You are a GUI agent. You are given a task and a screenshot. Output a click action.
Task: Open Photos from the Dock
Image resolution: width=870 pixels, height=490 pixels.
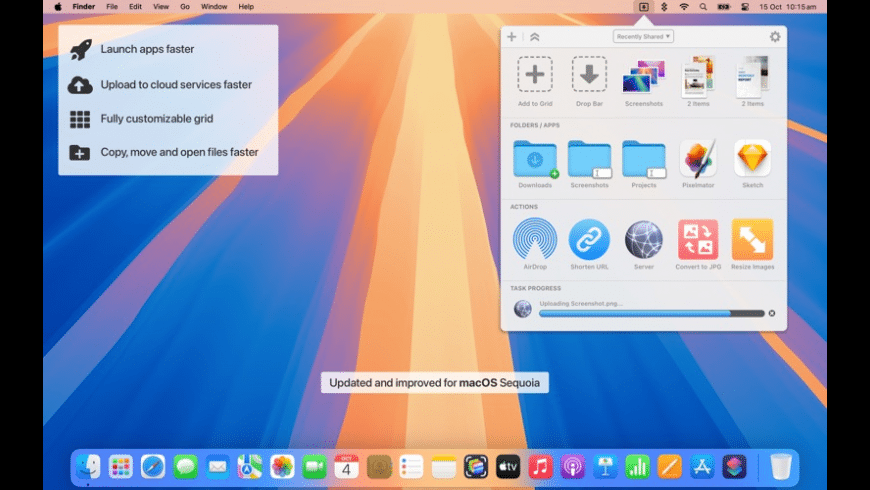pos(282,466)
